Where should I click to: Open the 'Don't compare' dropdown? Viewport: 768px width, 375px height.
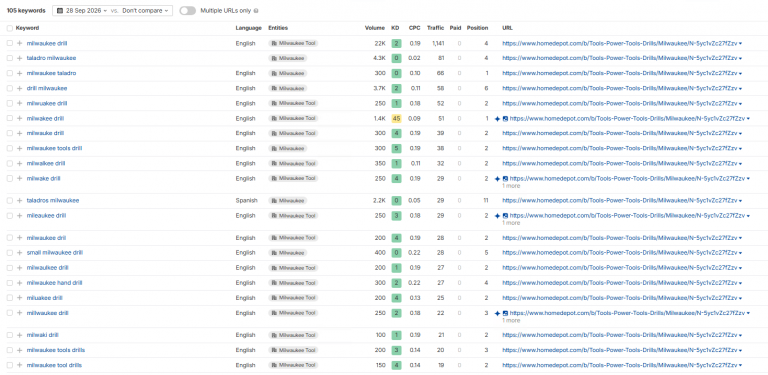pos(145,10)
